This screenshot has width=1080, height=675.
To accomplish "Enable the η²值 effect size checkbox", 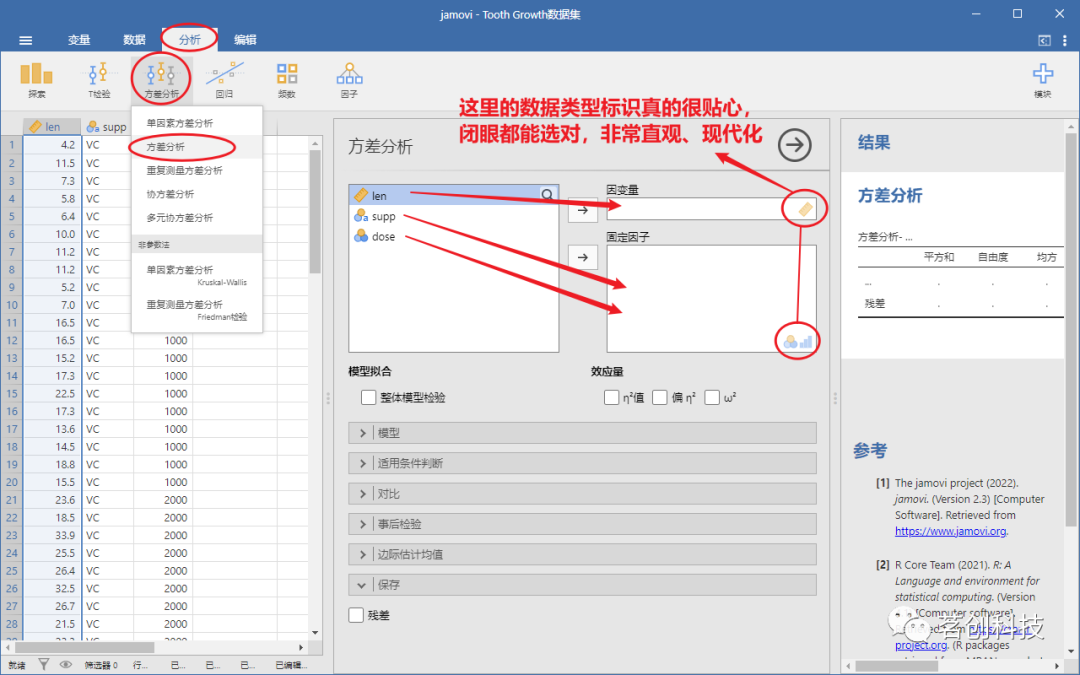I will [611, 397].
